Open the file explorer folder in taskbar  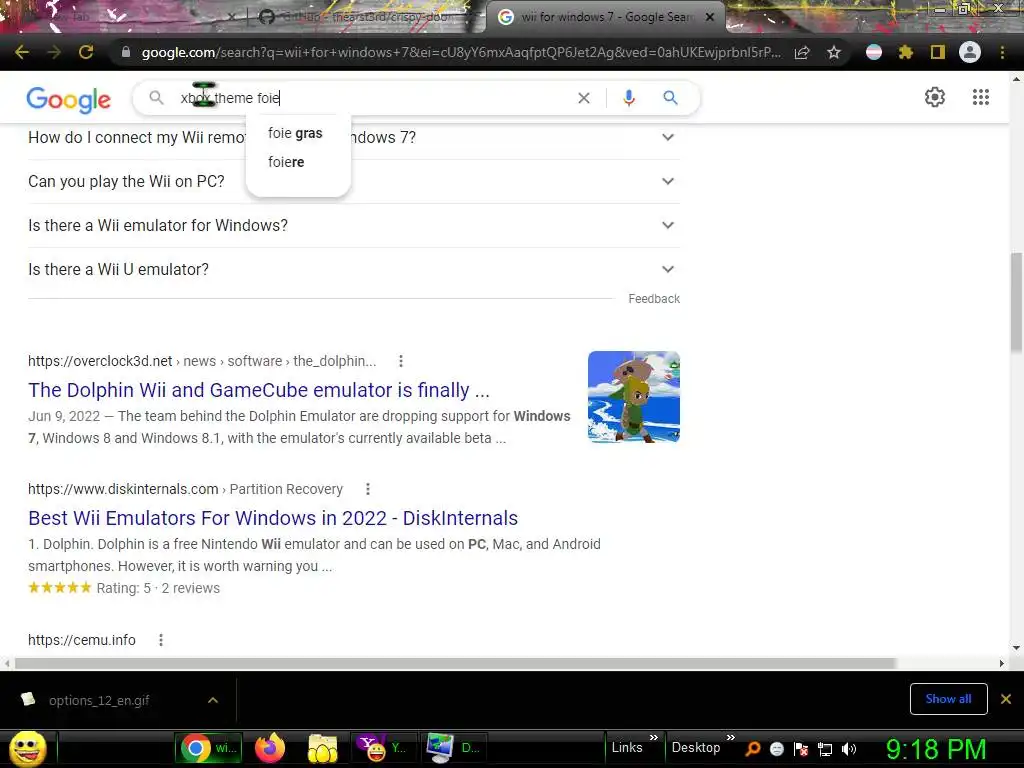coord(323,748)
